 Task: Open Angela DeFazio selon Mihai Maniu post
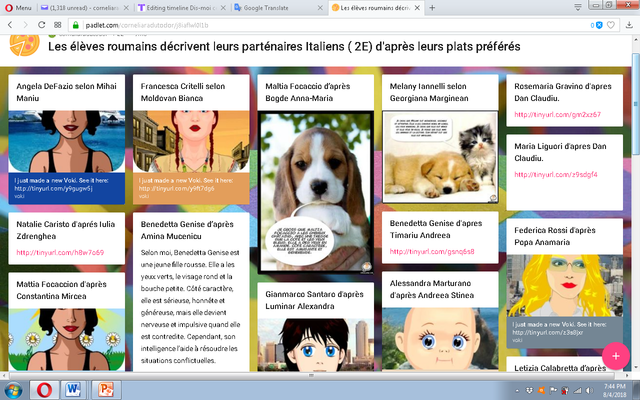(67, 92)
